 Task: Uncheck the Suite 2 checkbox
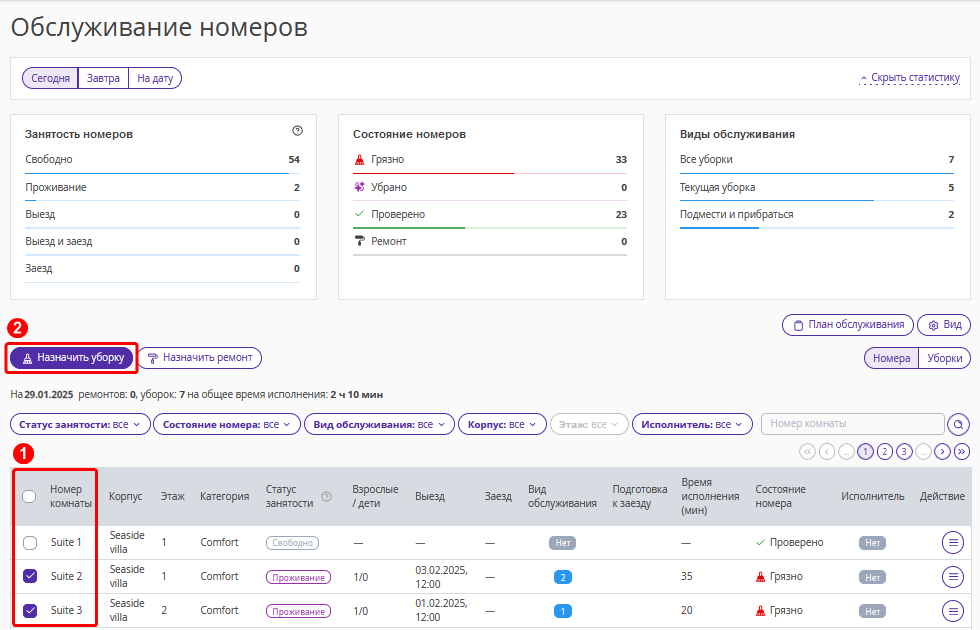coord(29,576)
